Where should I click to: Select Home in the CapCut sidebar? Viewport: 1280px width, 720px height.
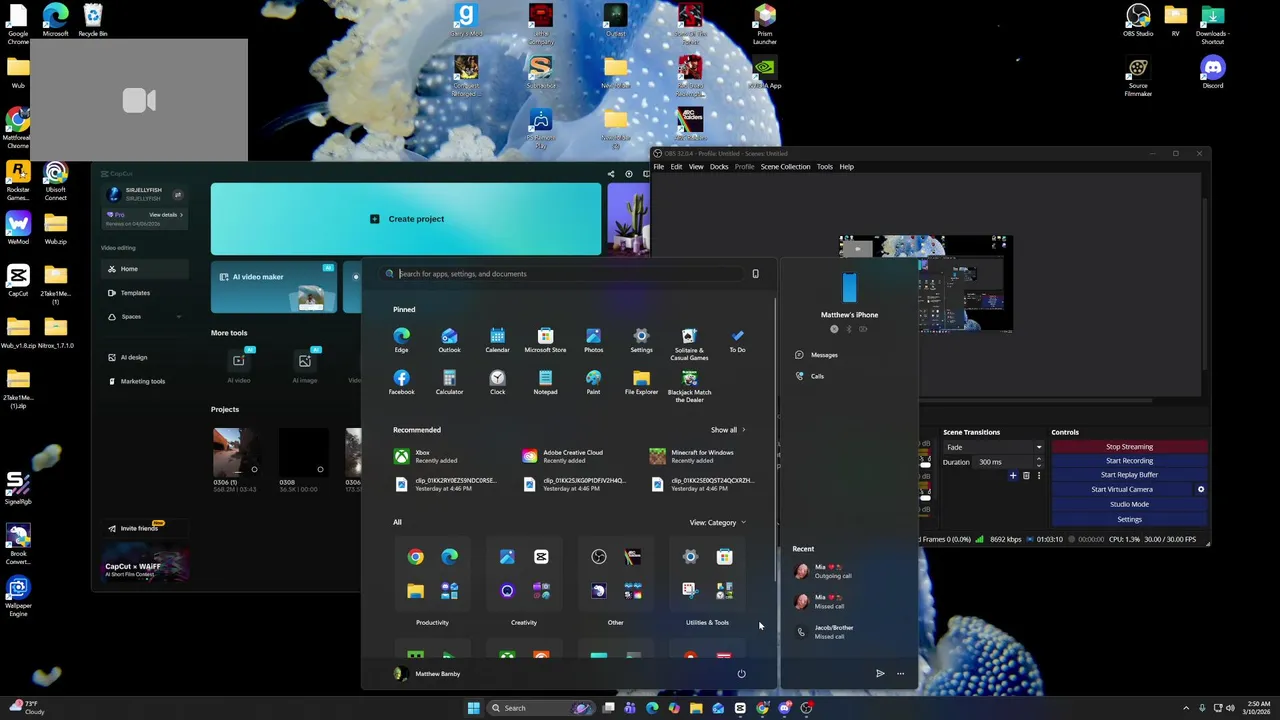[x=145, y=269]
